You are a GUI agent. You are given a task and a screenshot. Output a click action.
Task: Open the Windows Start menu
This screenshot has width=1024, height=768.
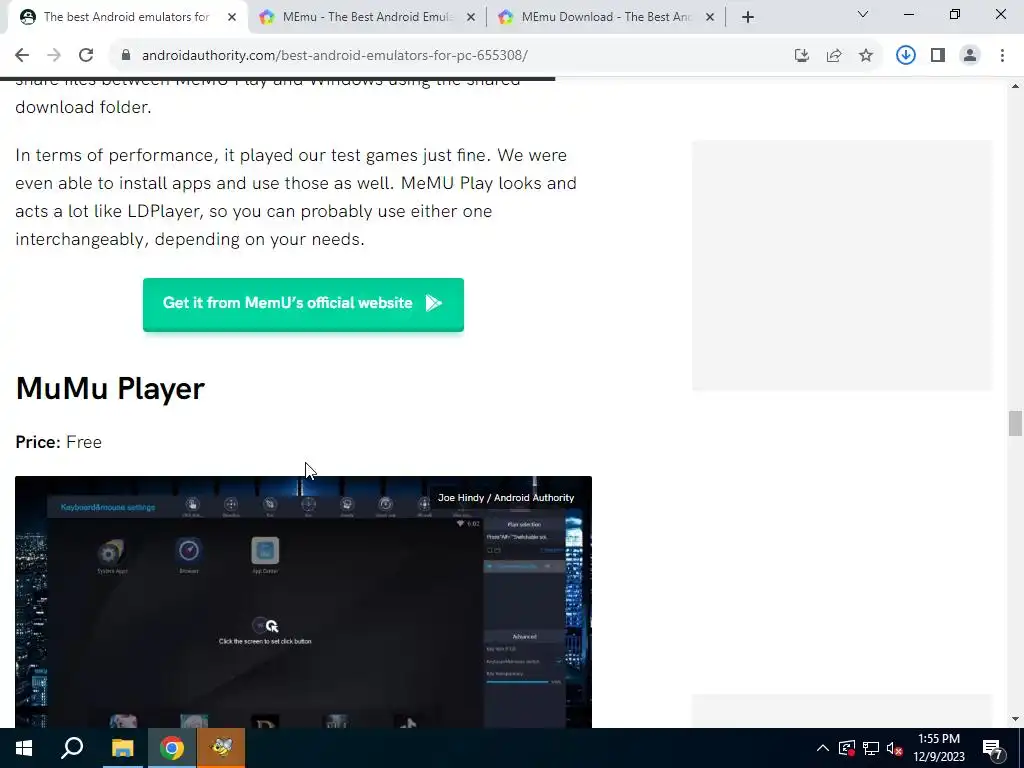[24, 748]
